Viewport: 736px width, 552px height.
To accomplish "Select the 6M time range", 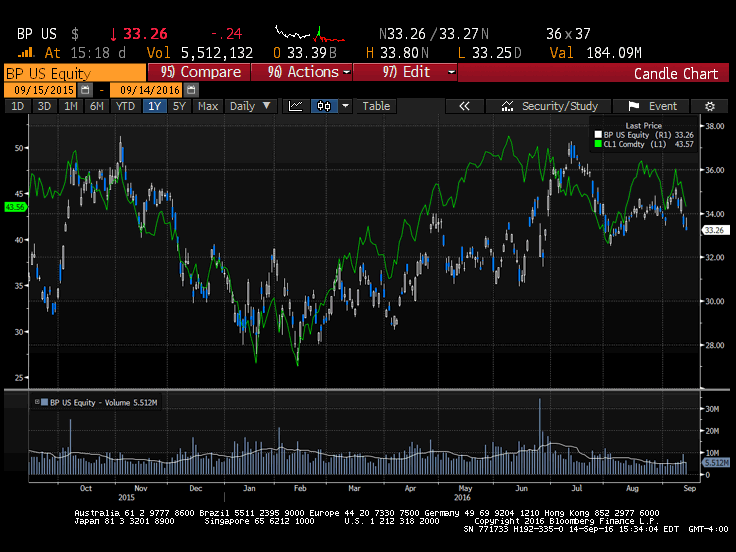I will click(97, 106).
